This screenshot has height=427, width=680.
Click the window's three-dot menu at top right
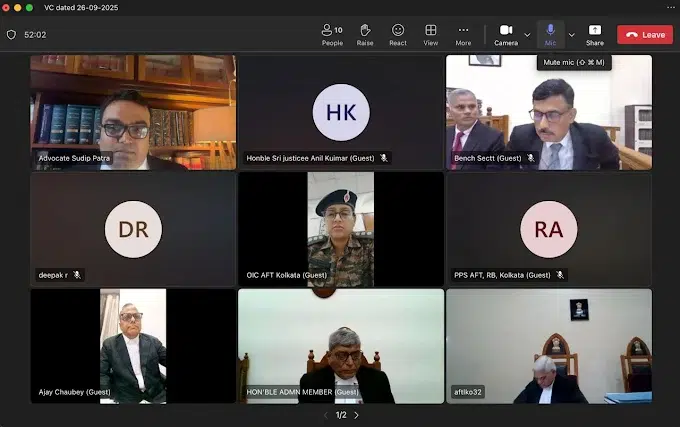[x=669, y=8]
